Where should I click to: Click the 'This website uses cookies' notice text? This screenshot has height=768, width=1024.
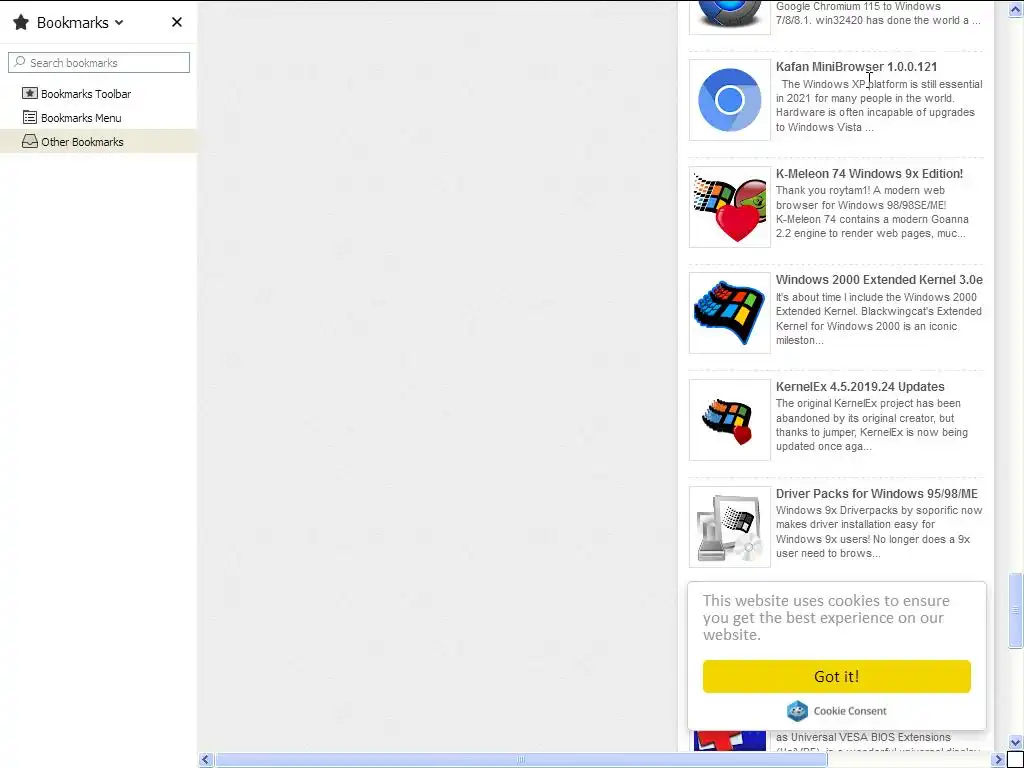pos(826,618)
